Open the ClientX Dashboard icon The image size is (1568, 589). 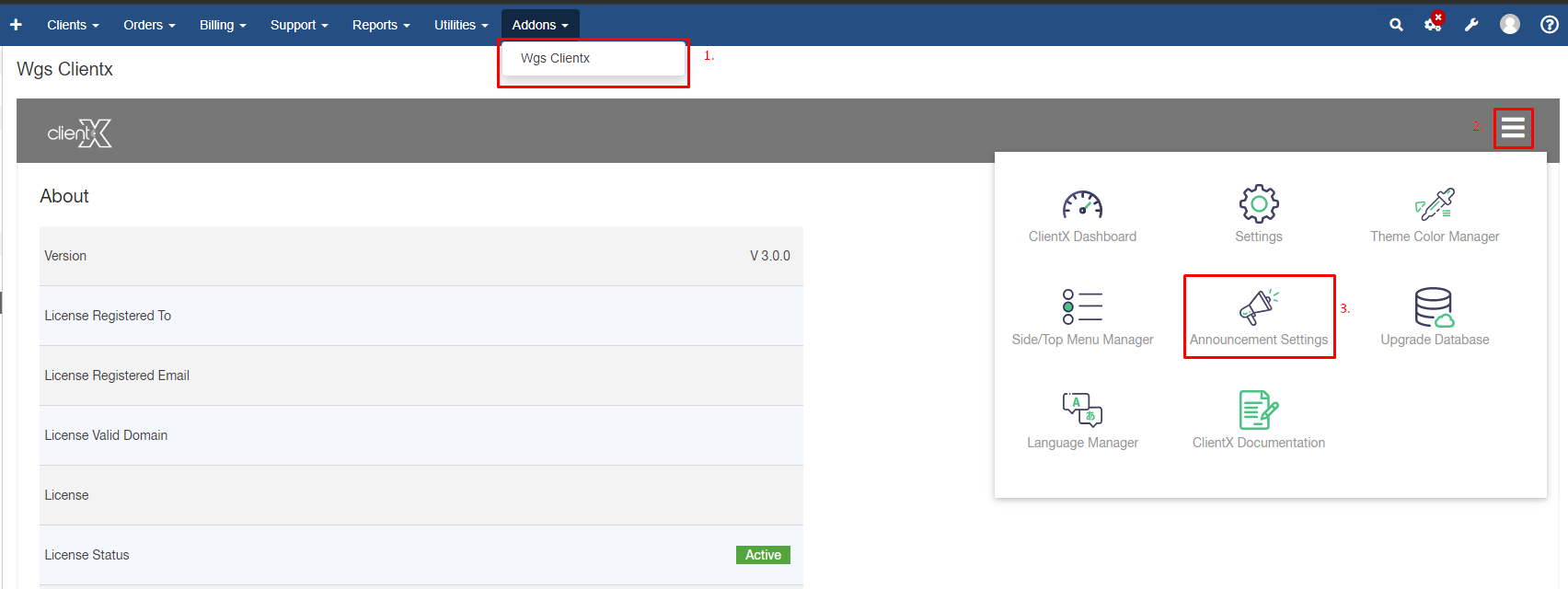1082,205
